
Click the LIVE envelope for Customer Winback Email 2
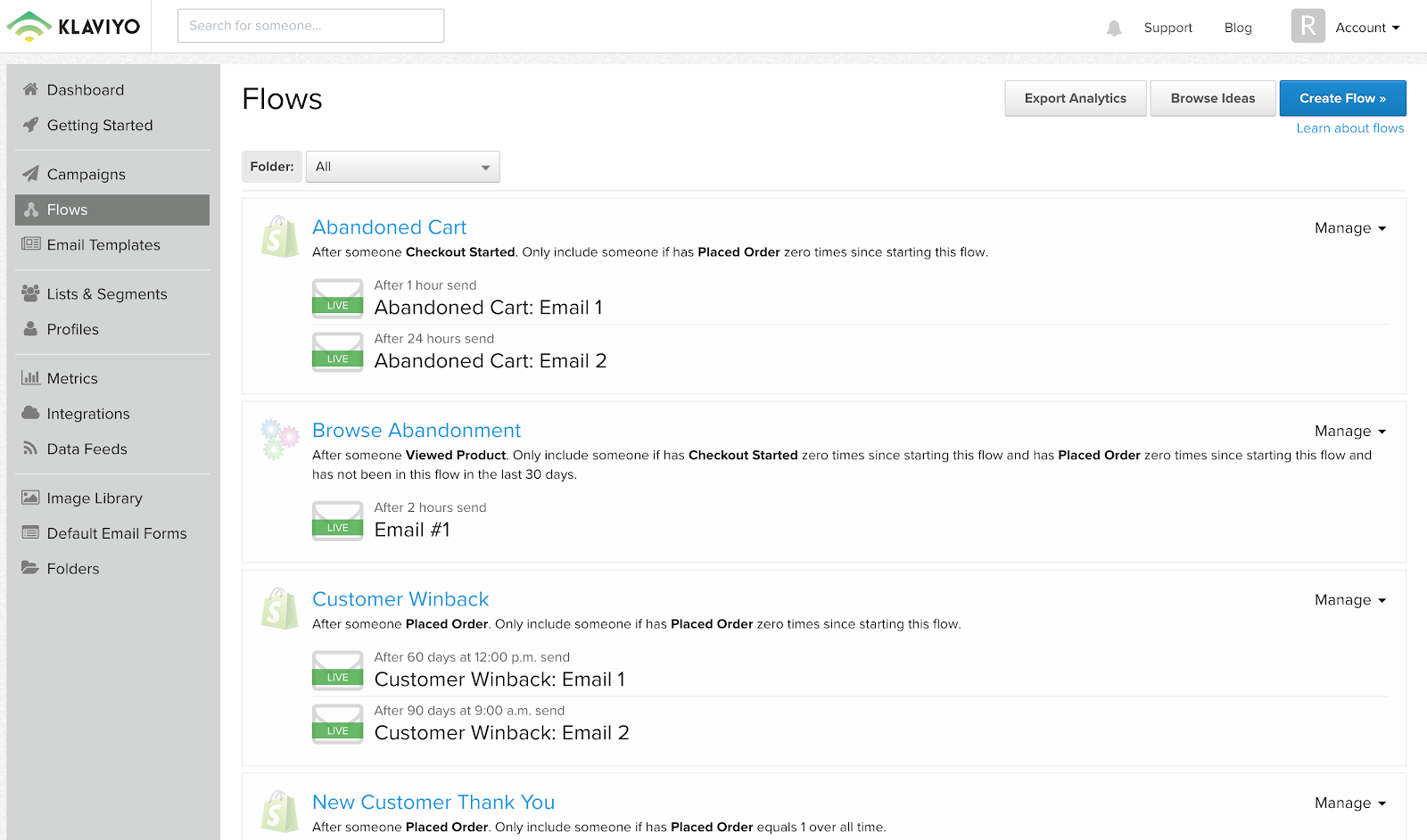(x=337, y=724)
